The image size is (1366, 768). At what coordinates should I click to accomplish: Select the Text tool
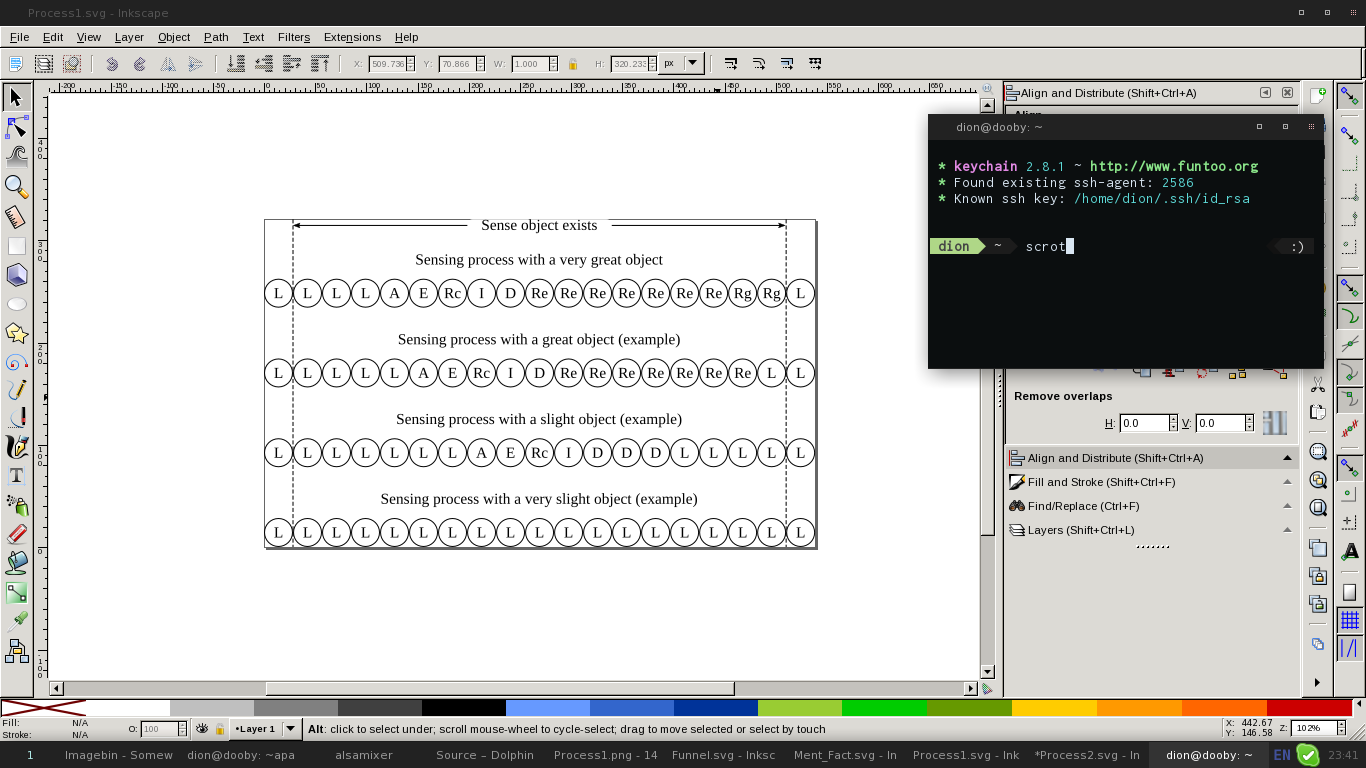pyautogui.click(x=16, y=476)
